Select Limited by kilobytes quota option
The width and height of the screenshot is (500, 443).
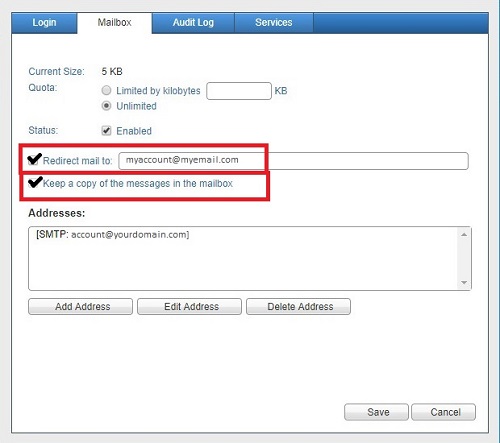[106, 90]
